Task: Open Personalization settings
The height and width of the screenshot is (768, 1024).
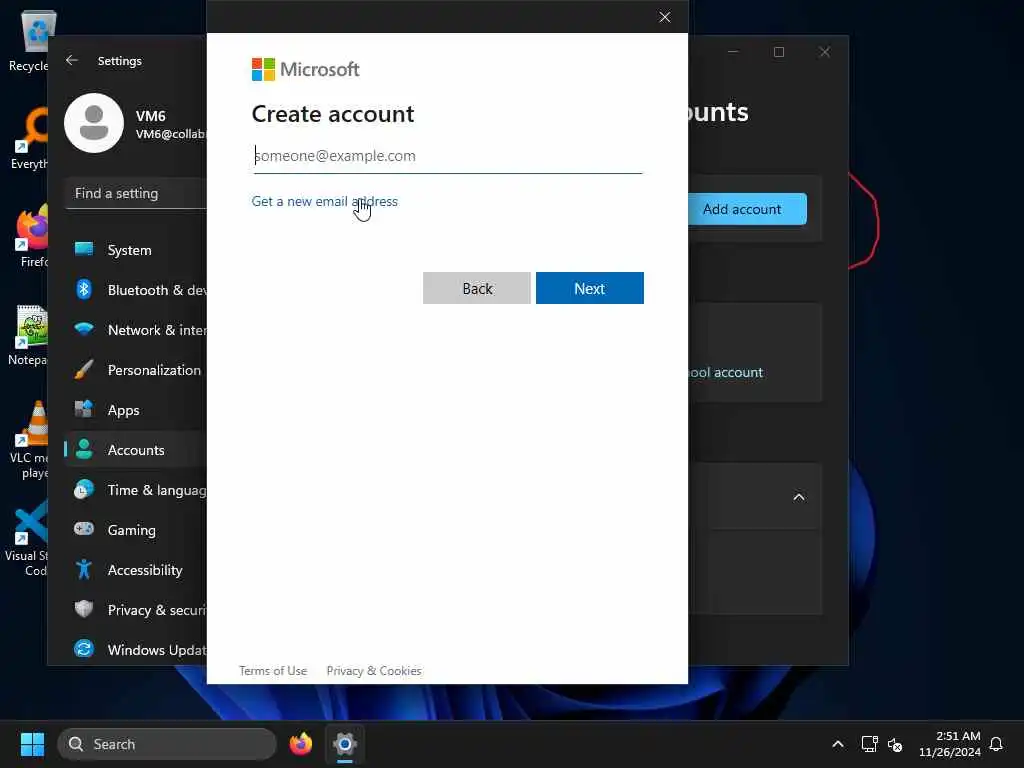Action: click(x=136, y=370)
